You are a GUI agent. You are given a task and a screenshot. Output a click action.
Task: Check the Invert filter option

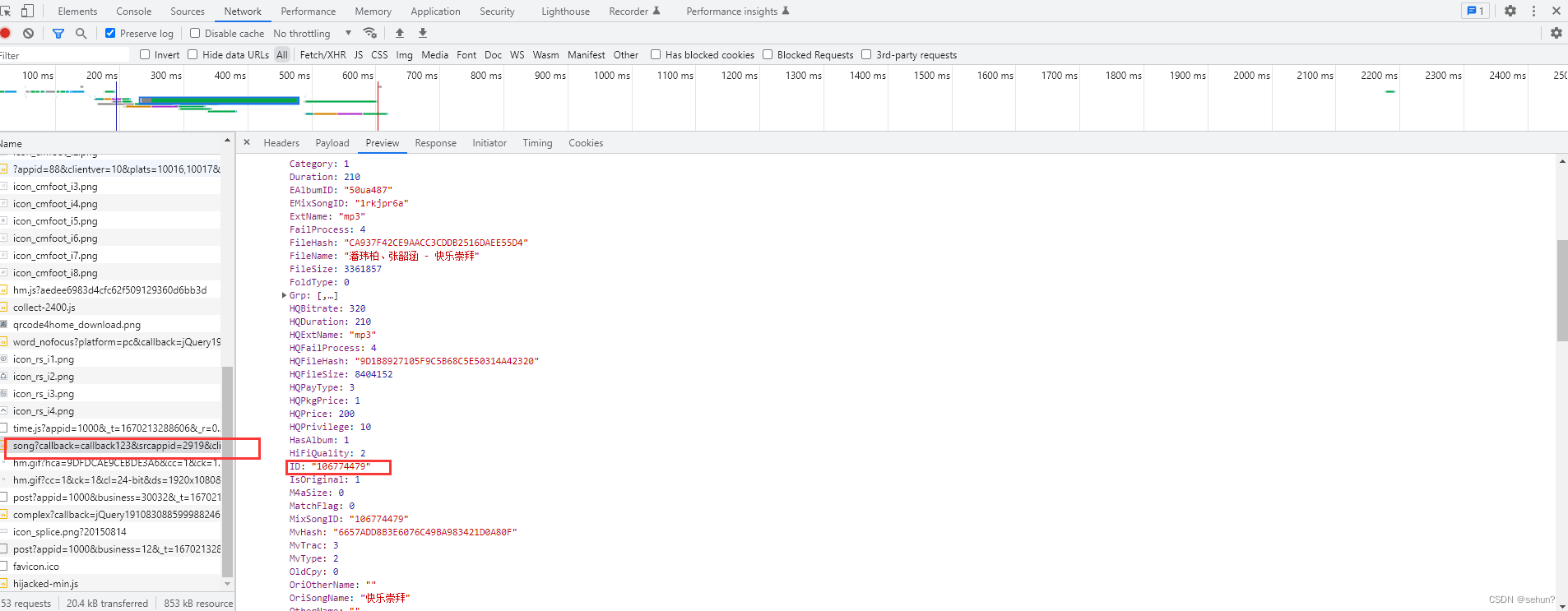(145, 54)
